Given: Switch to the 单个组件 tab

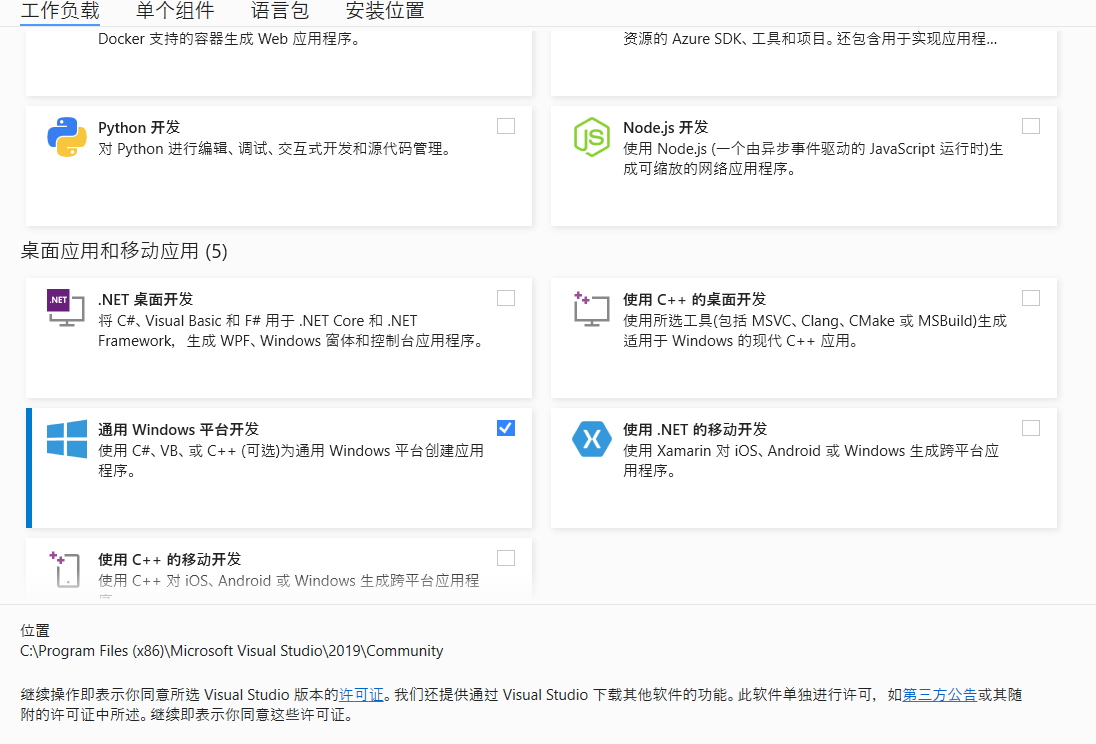Looking at the screenshot, I should tap(175, 12).
